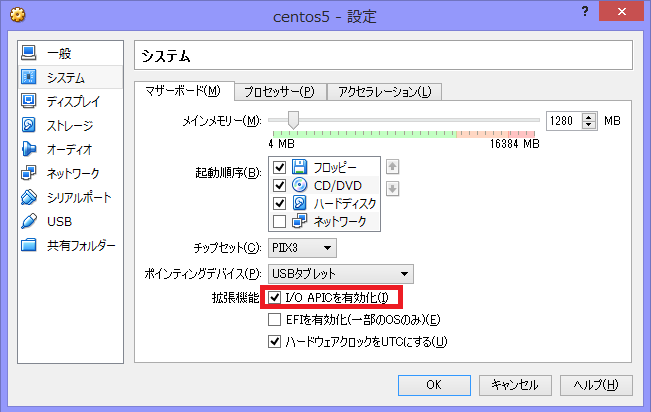The image size is (651, 412).
Task: Click the hard disk icon in boot order
Action: [299, 203]
